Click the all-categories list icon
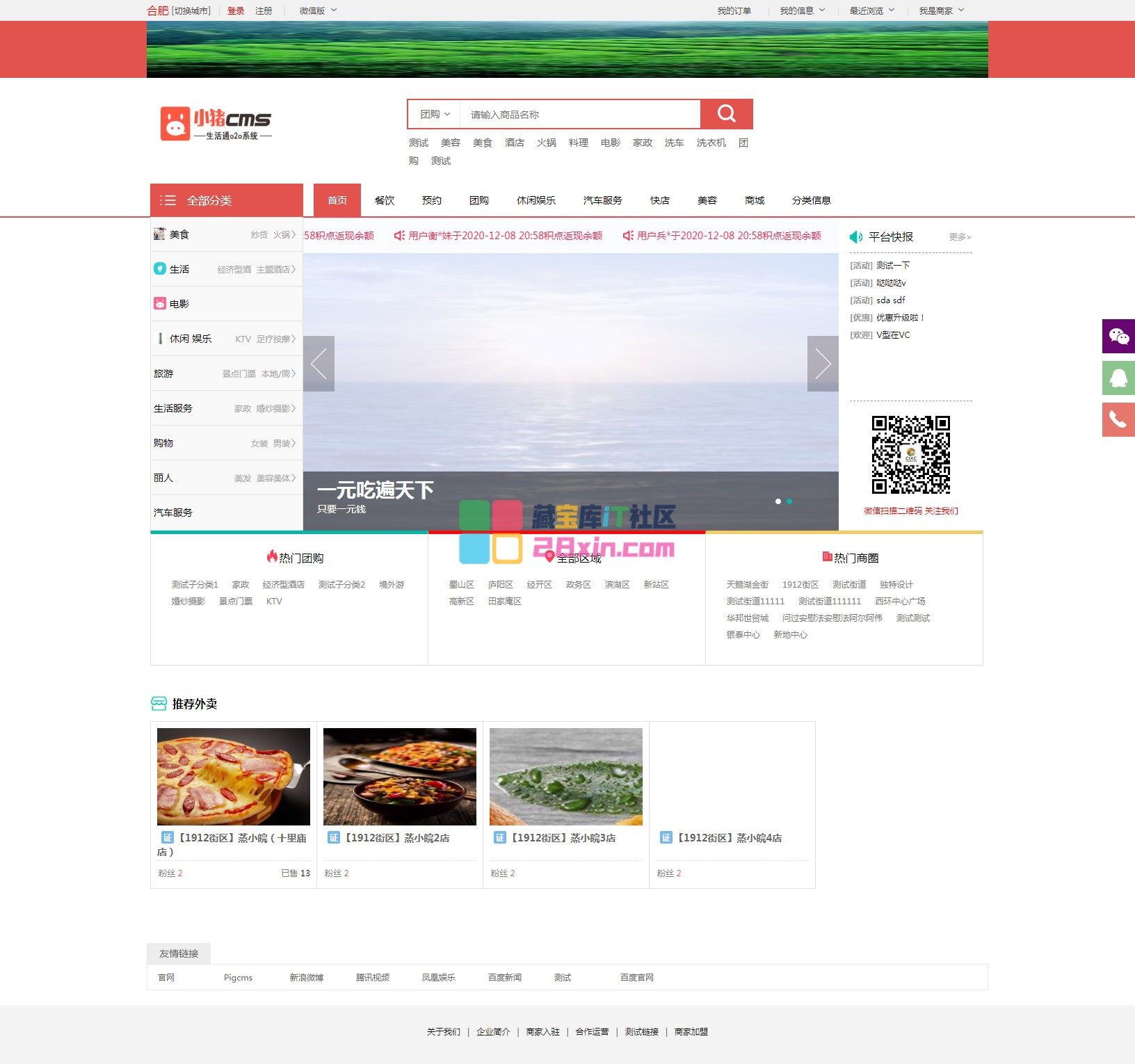 (168, 200)
